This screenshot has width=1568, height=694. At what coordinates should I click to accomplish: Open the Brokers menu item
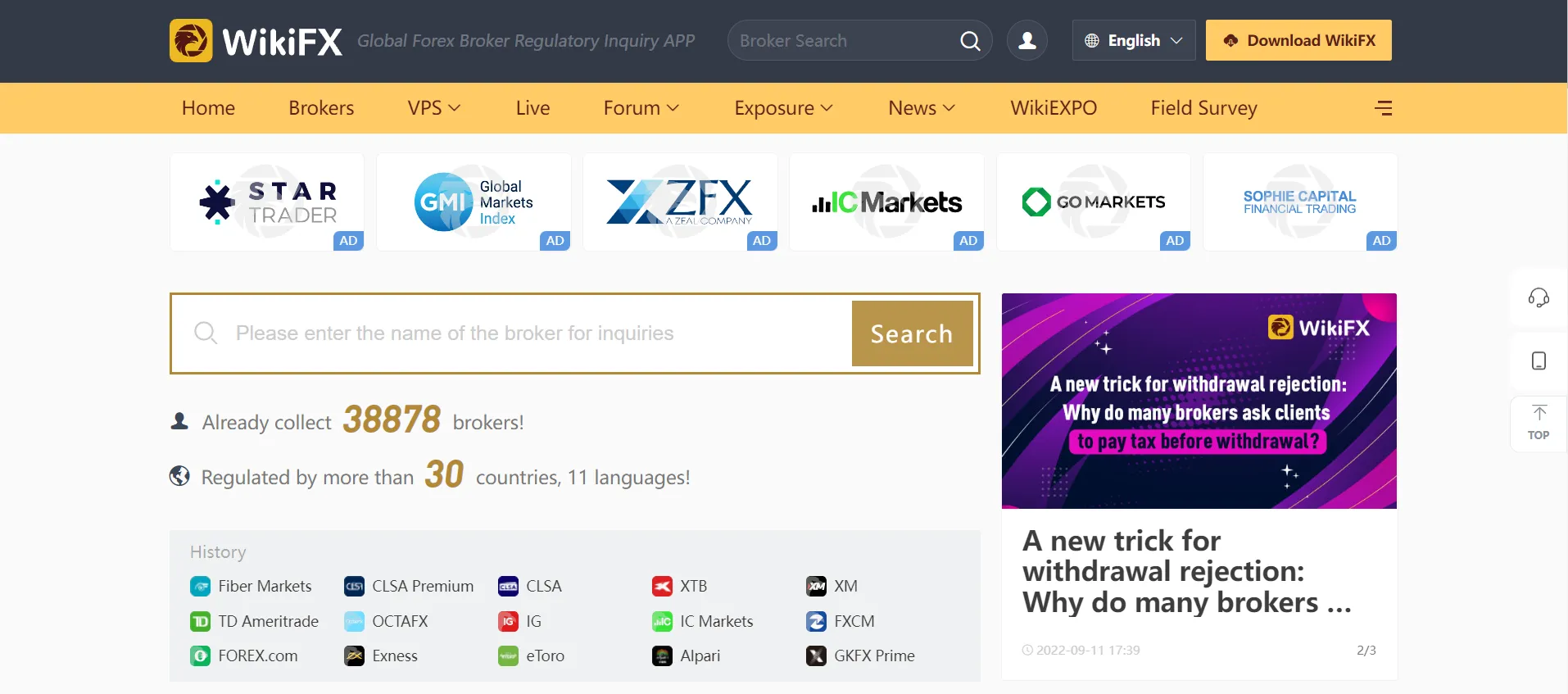pyautogui.click(x=321, y=108)
